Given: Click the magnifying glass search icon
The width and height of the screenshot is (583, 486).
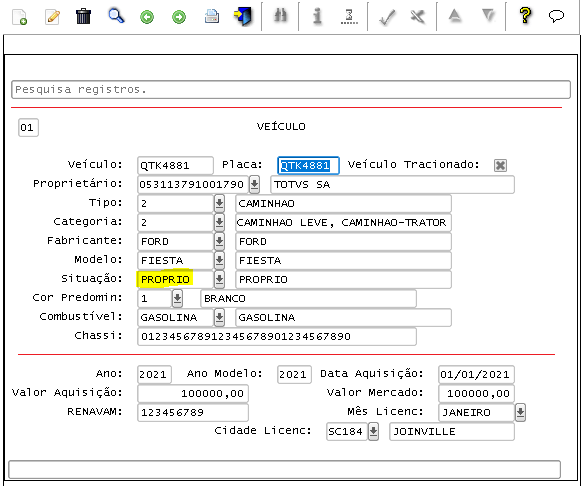Looking at the screenshot, I should [x=116, y=16].
